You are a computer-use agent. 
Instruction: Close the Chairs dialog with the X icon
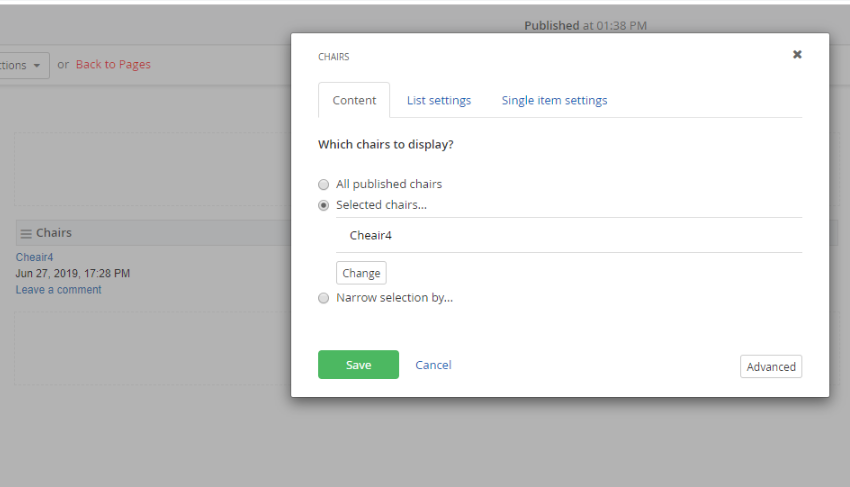[x=797, y=54]
